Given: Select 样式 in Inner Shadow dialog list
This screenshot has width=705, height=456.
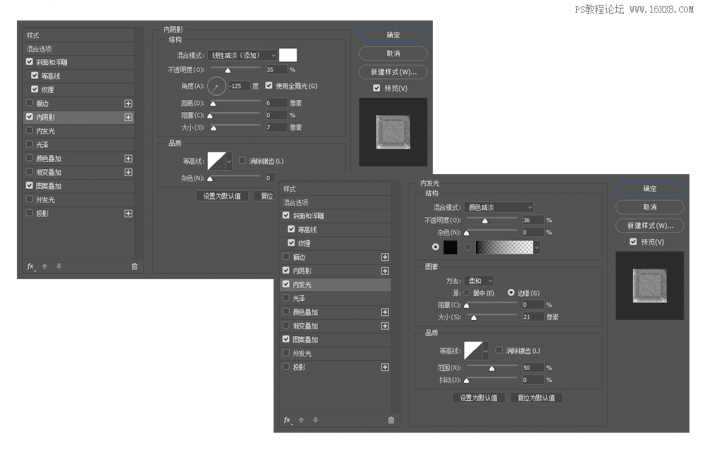Looking at the screenshot, I should [x=79, y=35].
